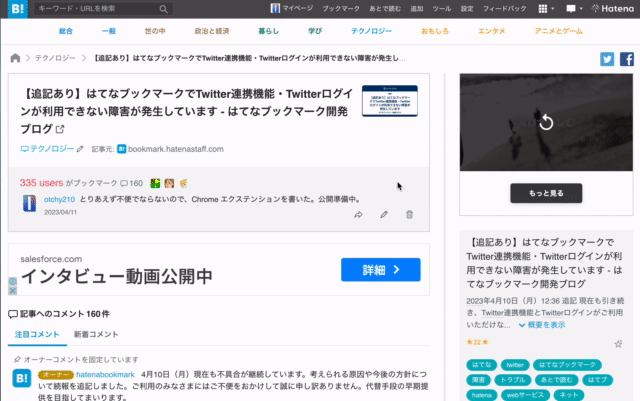Switch to 注目コメント tab

tap(37, 334)
